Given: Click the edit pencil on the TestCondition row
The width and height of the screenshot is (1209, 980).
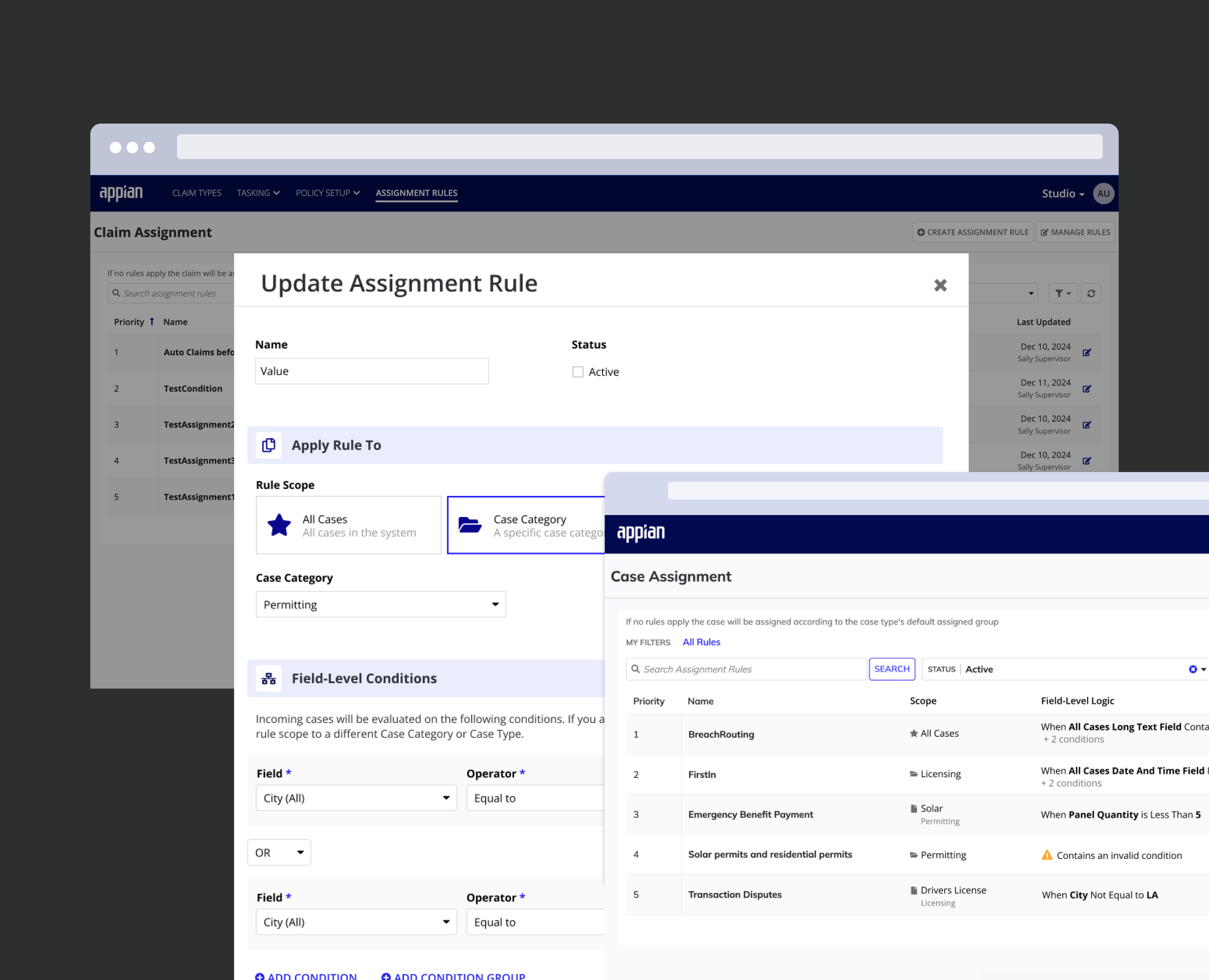Looking at the screenshot, I should (x=1087, y=388).
